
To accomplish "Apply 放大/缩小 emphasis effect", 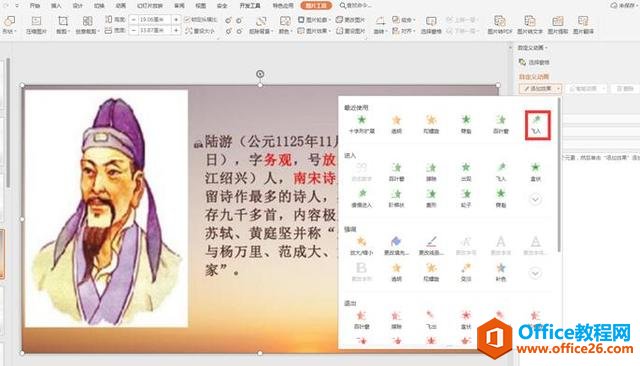I will coord(361,246).
